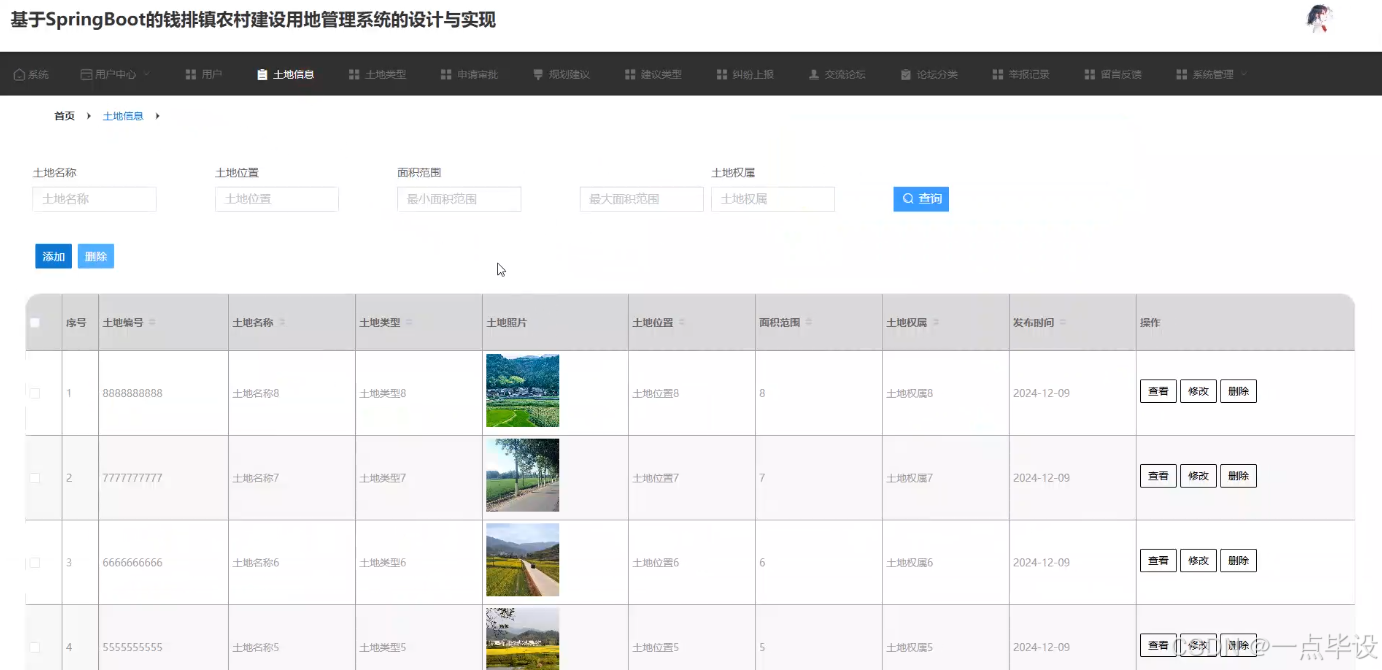Viewport: 1382px width, 670px height.
Task: Click the person icon for 交流论坛
Action: pyautogui.click(x=814, y=75)
